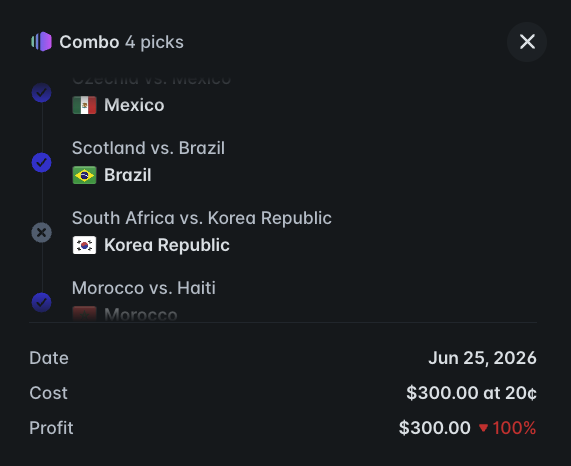This screenshot has width=571, height=466.
Task: Click the X status icon for Korea Republic
Action: pos(42,232)
